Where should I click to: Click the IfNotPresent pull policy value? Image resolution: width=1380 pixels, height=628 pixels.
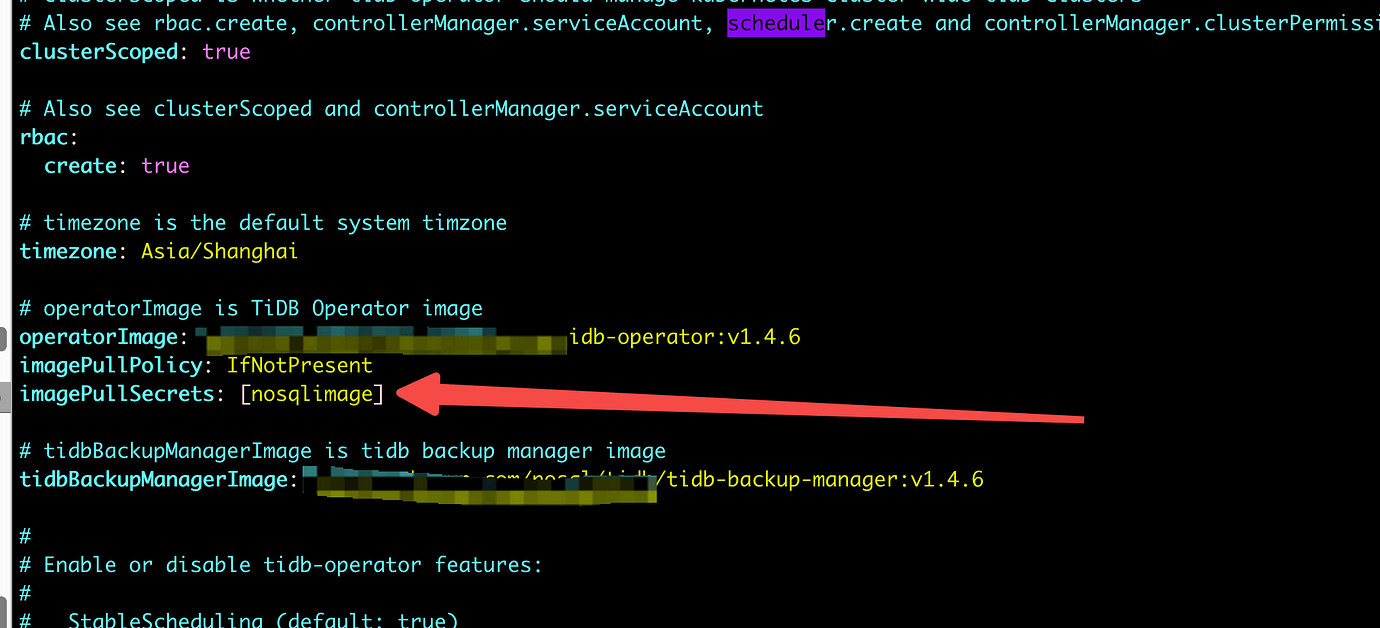(x=299, y=366)
